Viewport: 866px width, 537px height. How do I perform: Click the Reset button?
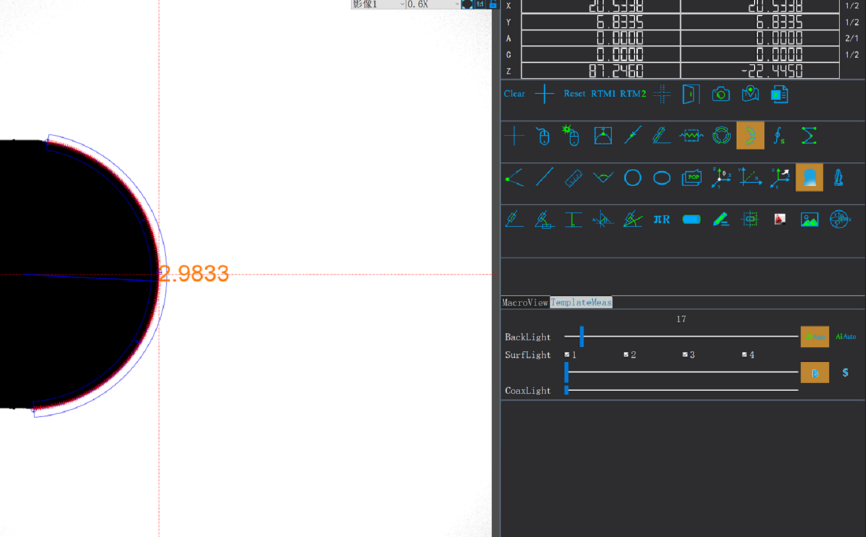[x=574, y=94]
